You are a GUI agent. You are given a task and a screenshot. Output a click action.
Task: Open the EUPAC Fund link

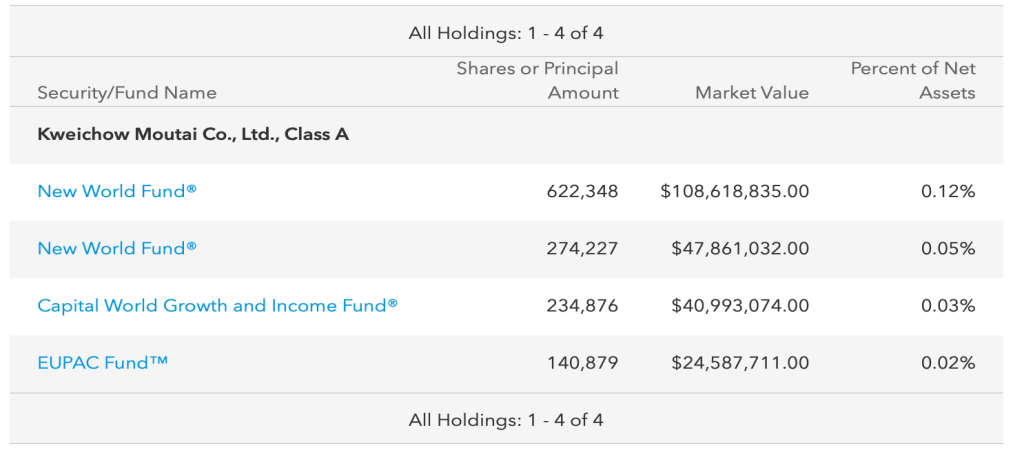[103, 362]
